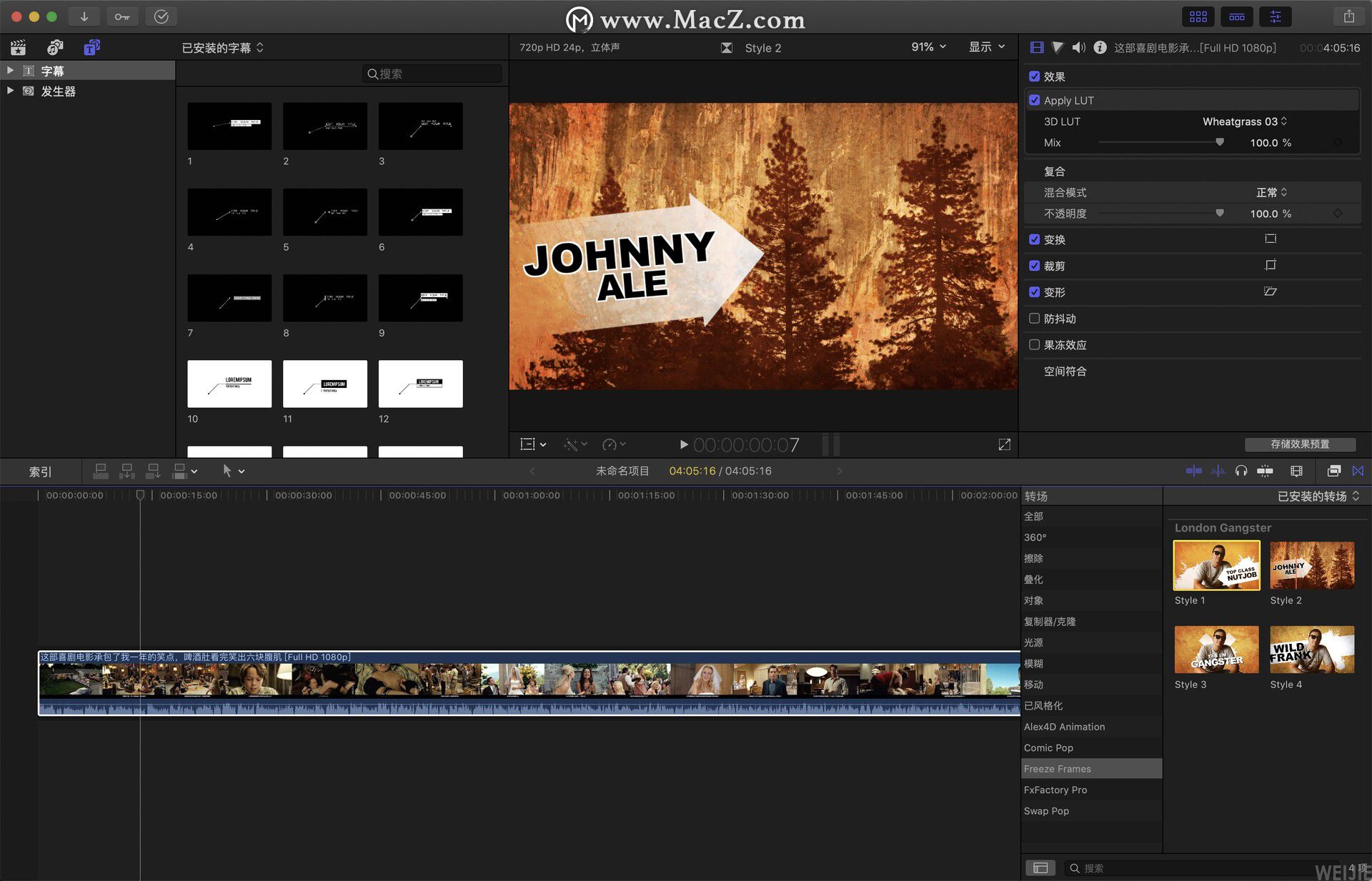Viewport: 1372px width, 881px height.
Task: Toggle the 效果 checkbox
Action: 1034,76
